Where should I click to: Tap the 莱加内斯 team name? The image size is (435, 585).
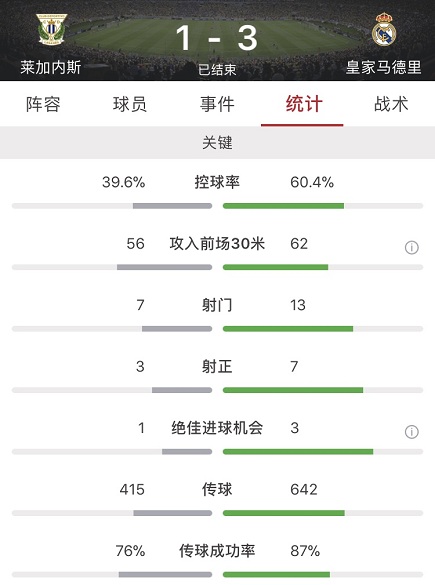pos(50,68)
